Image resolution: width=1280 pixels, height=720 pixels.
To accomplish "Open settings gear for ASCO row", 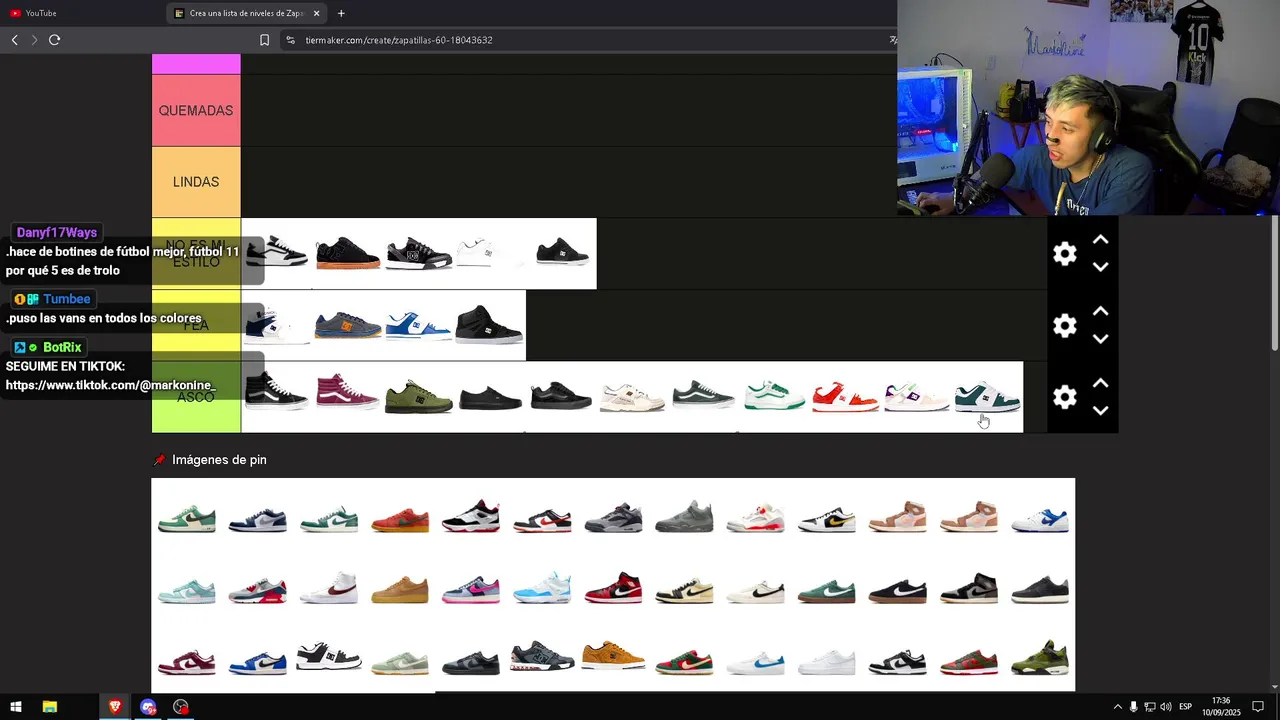I will click(x=1065, y=397).
